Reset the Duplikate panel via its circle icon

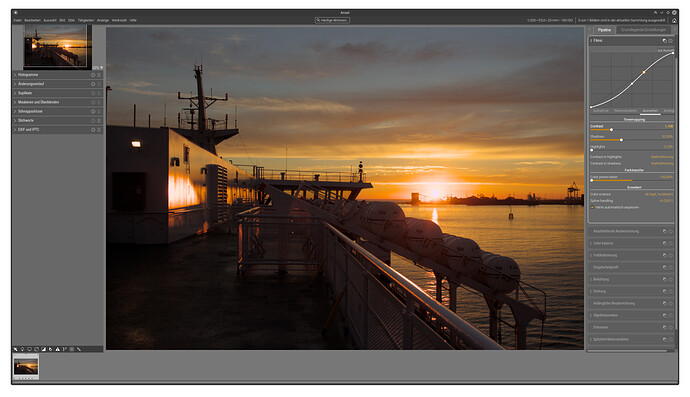[93, 93]
